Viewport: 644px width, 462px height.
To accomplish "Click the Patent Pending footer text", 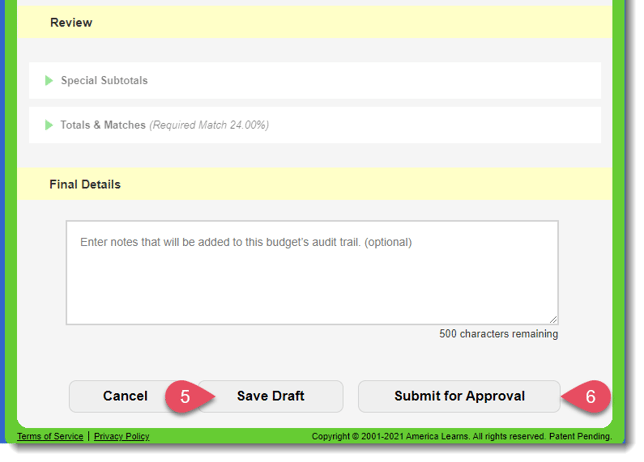I will pos(580,436).
